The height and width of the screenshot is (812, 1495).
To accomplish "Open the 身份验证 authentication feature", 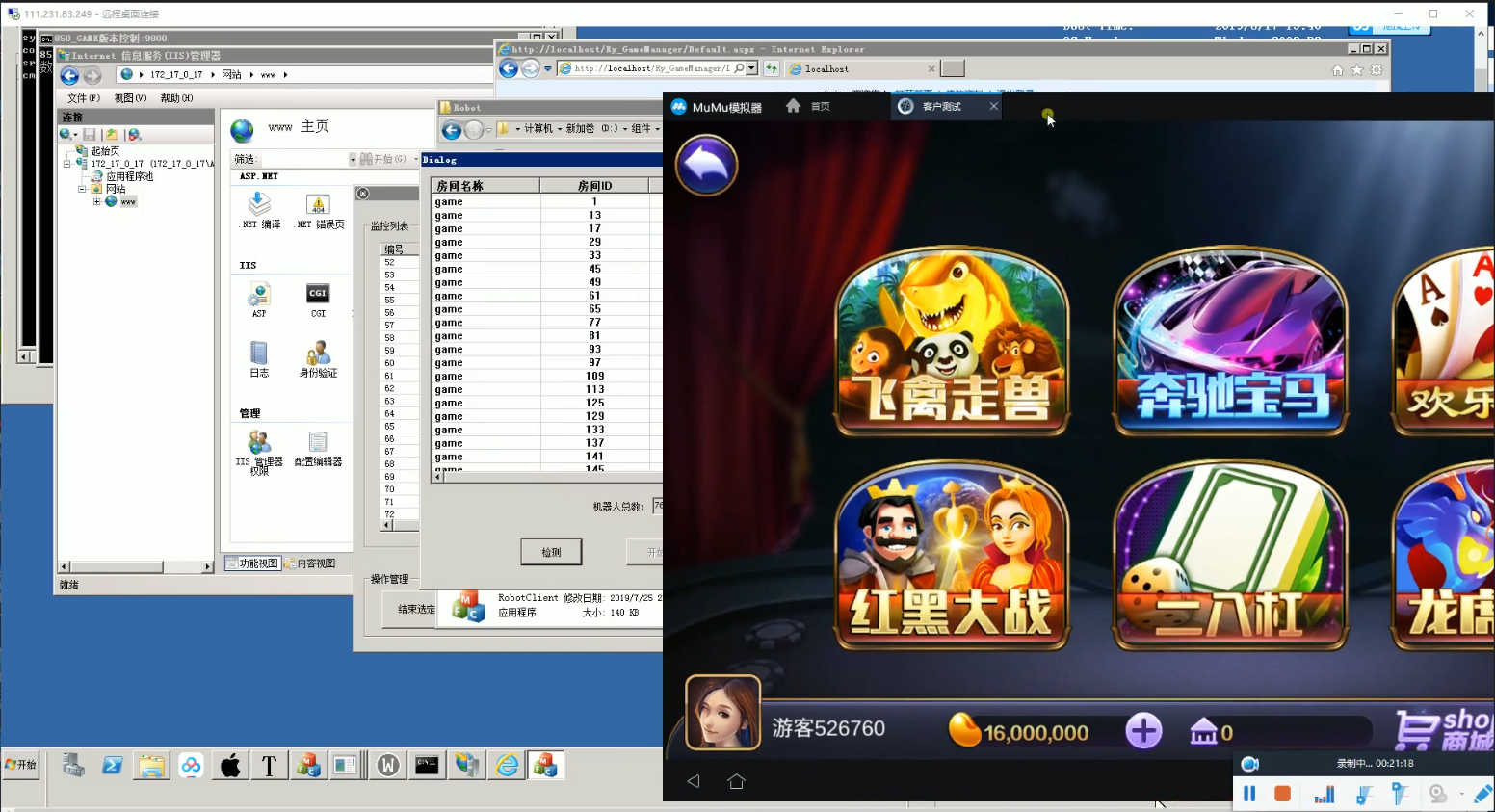I will point(318,358).
